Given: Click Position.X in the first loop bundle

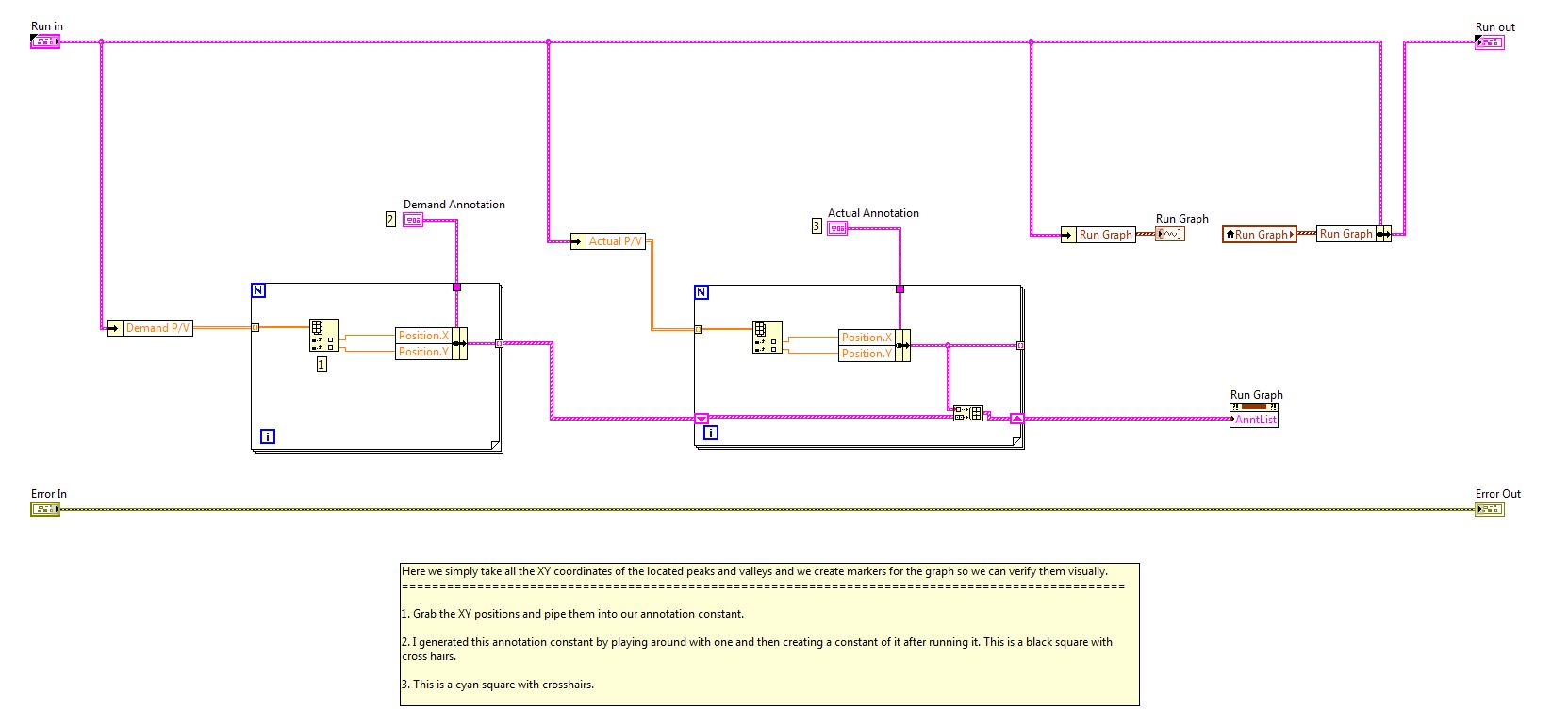Looking at the screenshot, I should coord(423,336).
